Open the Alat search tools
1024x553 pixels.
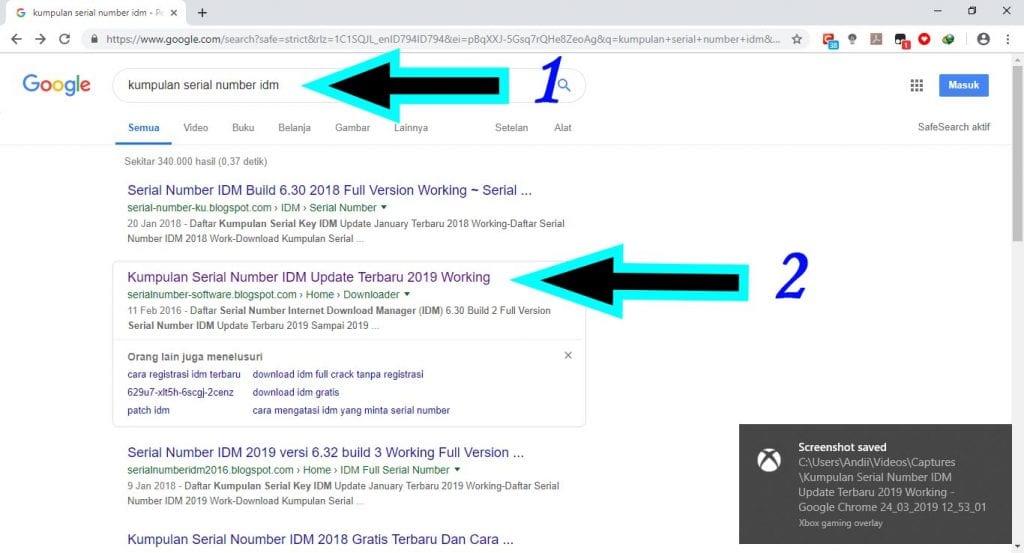pos(563,127)
